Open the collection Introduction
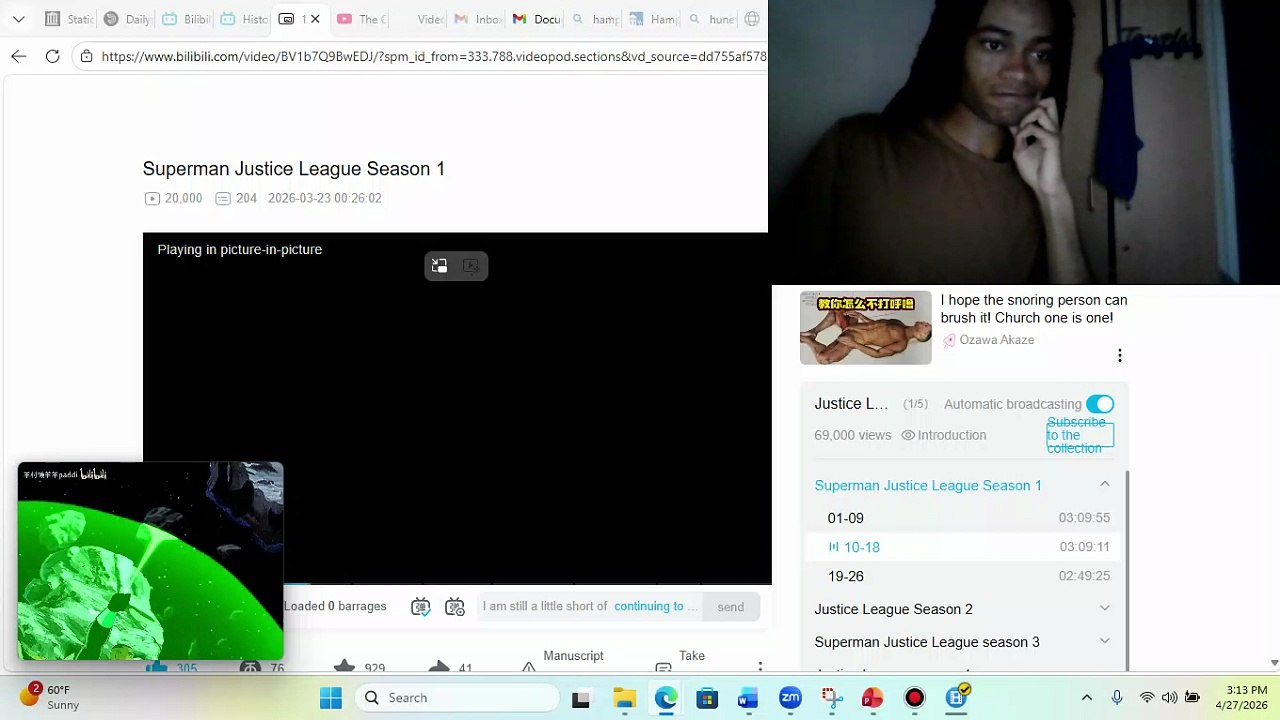 (x=944, y=435)
